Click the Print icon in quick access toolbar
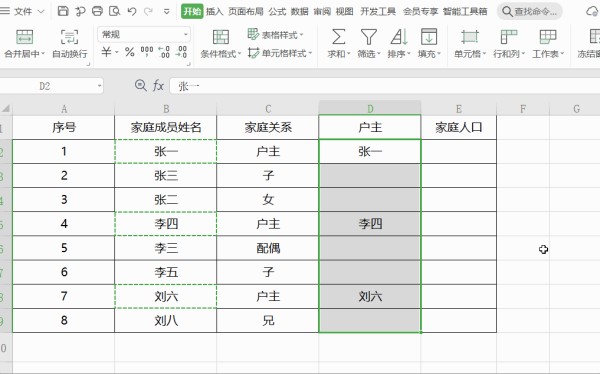 pyautogui.click(x=98, y=11)
